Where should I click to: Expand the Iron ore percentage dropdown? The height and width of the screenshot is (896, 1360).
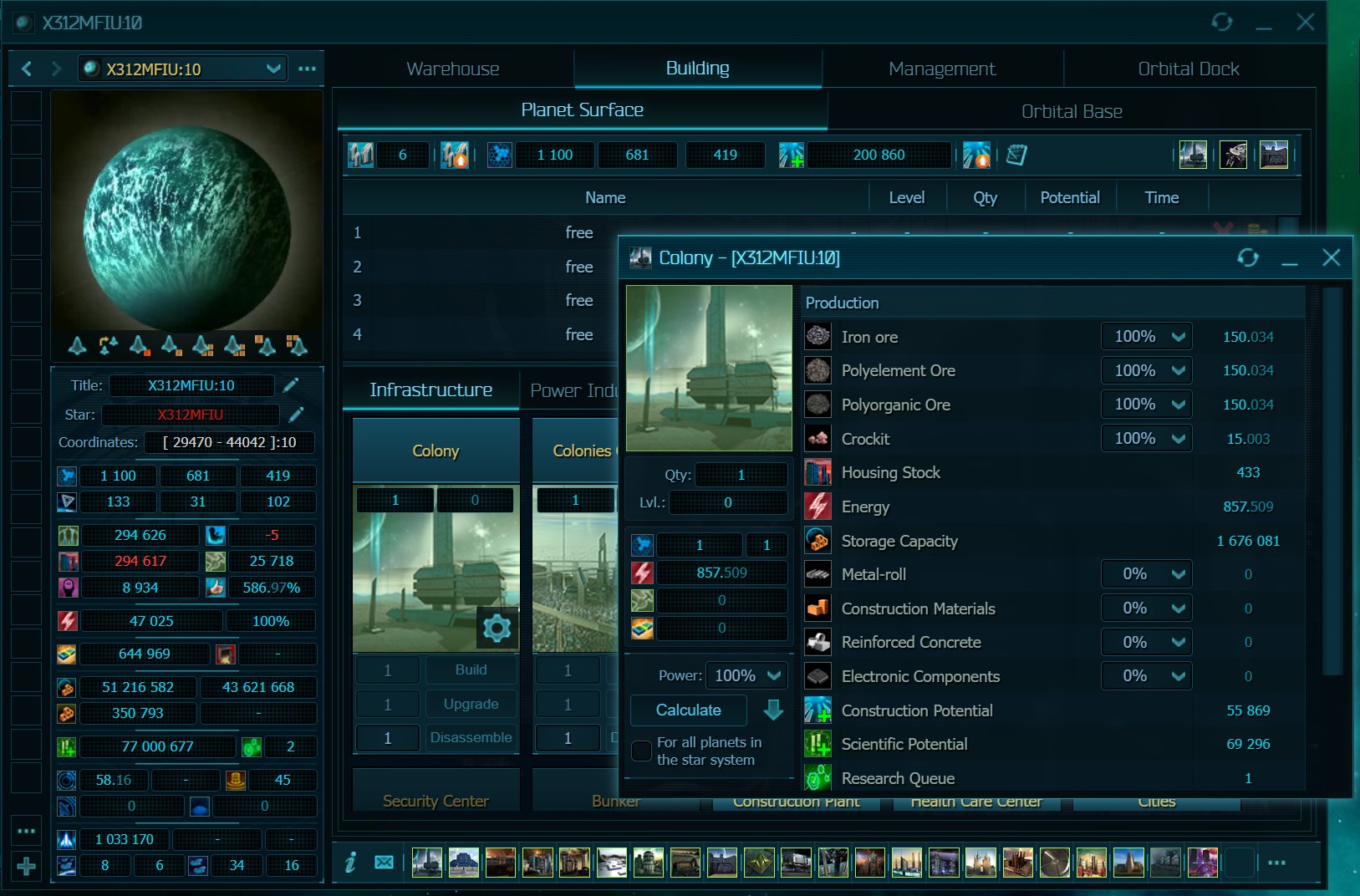1147,337
